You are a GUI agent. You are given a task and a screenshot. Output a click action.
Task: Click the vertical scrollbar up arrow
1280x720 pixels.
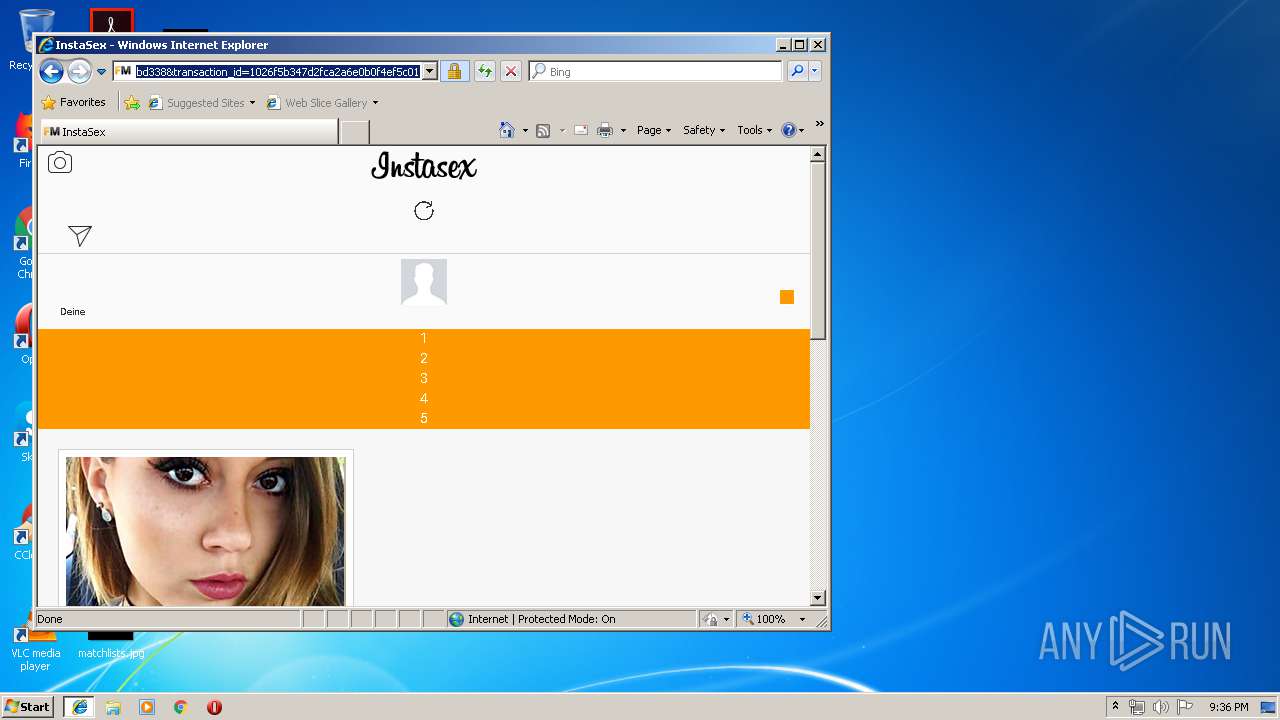pyautogui.click(x=817, y=154)
